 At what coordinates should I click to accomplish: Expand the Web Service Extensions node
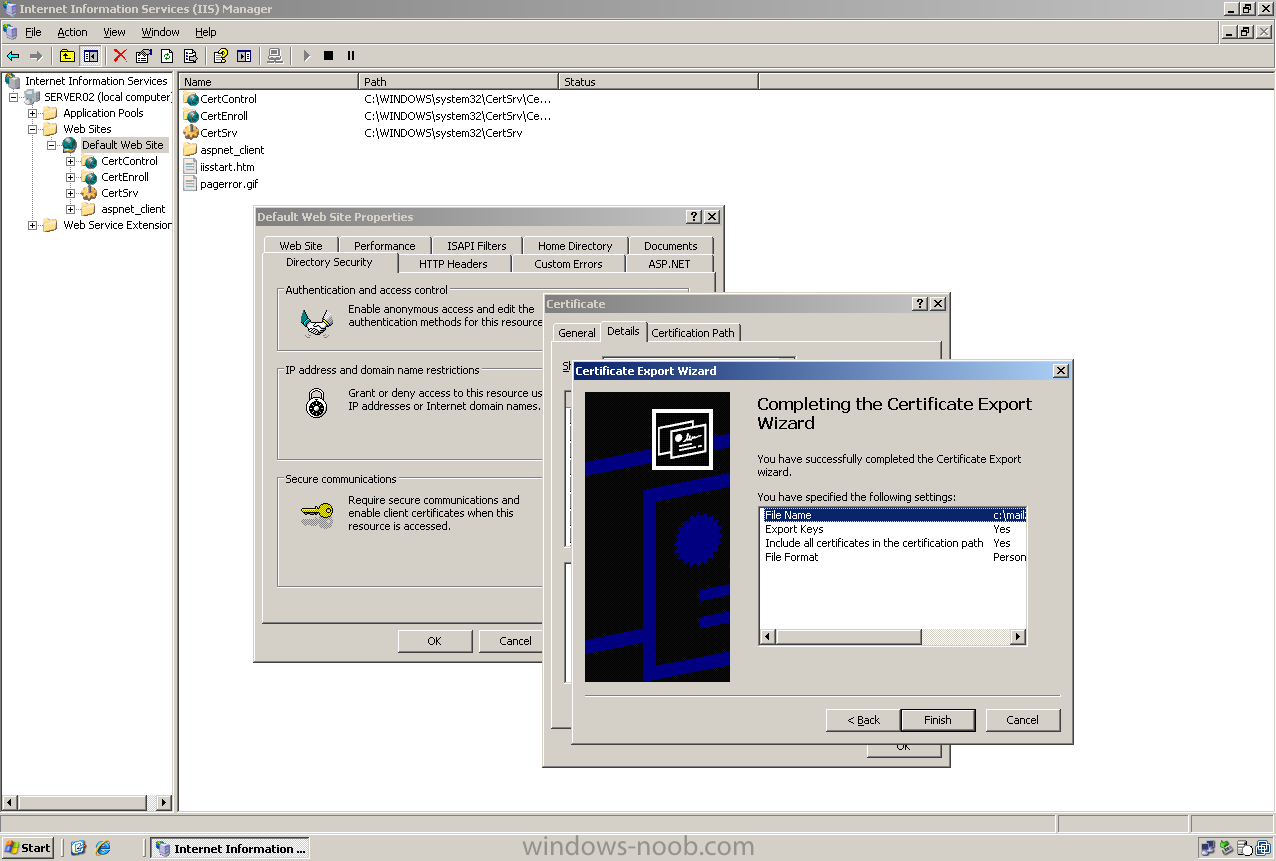(33, 225)
